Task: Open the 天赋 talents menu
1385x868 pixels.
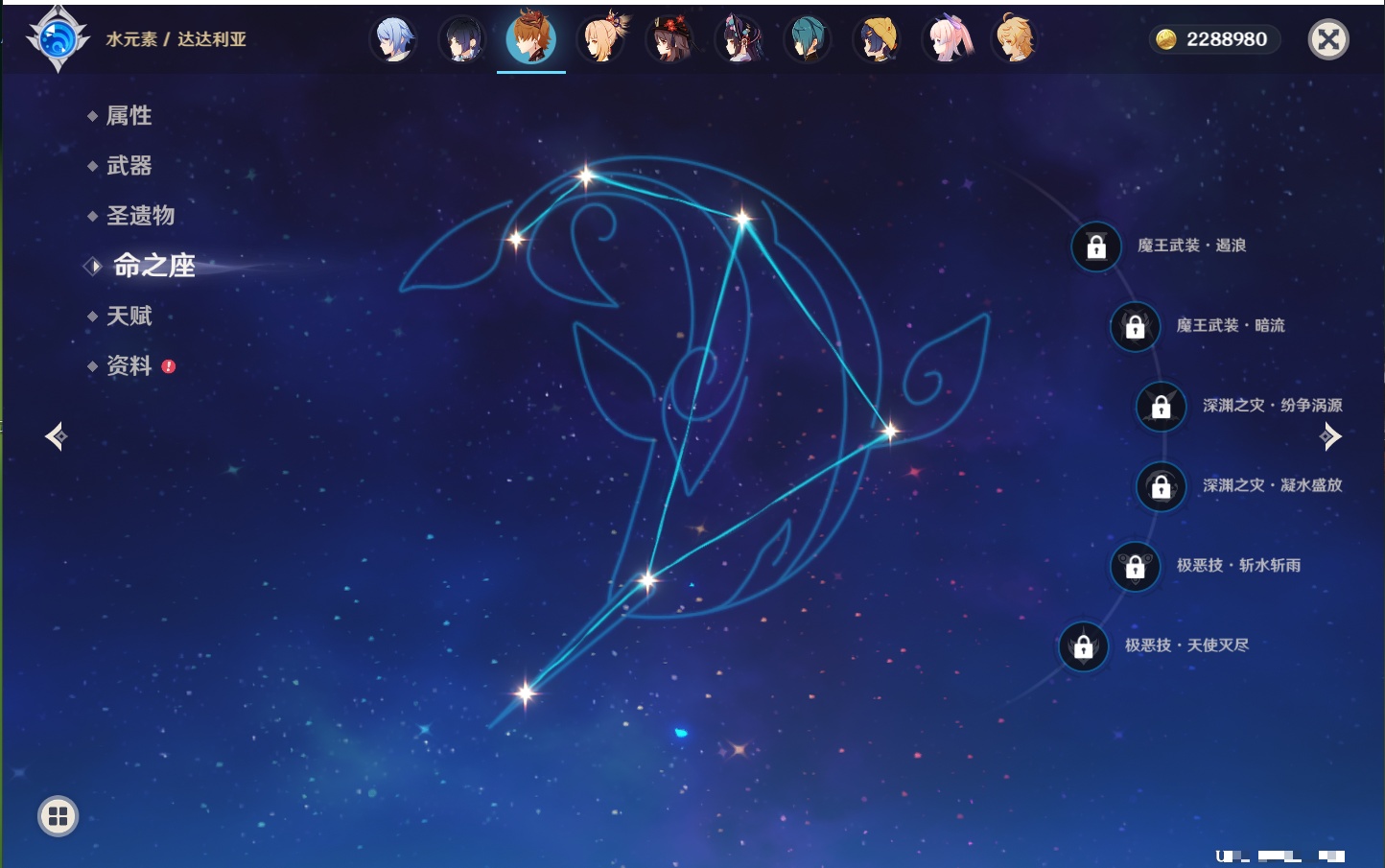Action: (129, 316)
